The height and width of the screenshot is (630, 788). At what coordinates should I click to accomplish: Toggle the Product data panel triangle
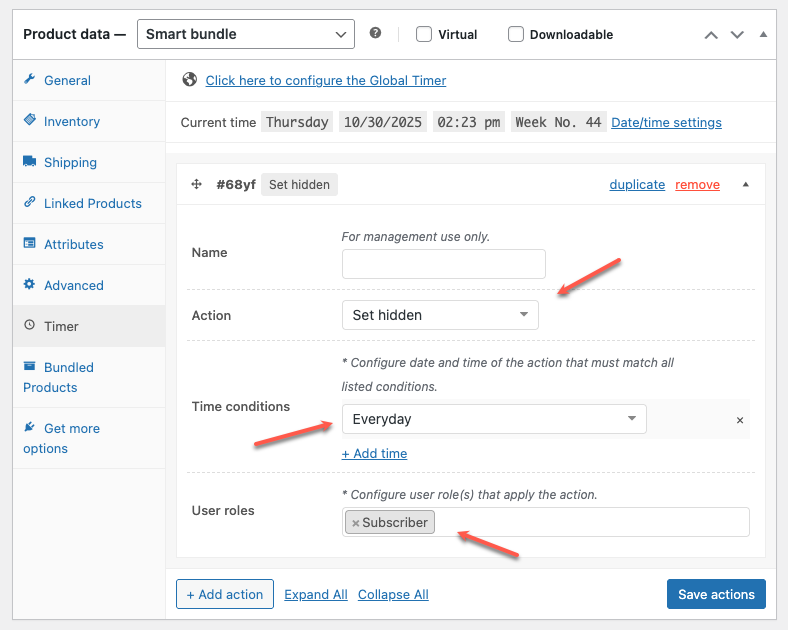(x=763, y=34)
